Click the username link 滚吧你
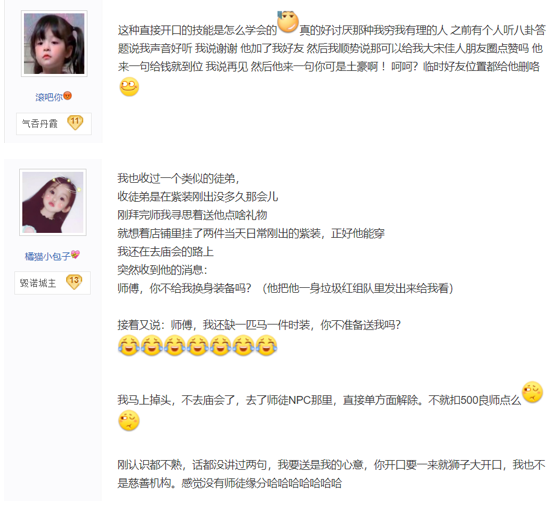This screenshot has width=555, height=508. coord(49,97)
